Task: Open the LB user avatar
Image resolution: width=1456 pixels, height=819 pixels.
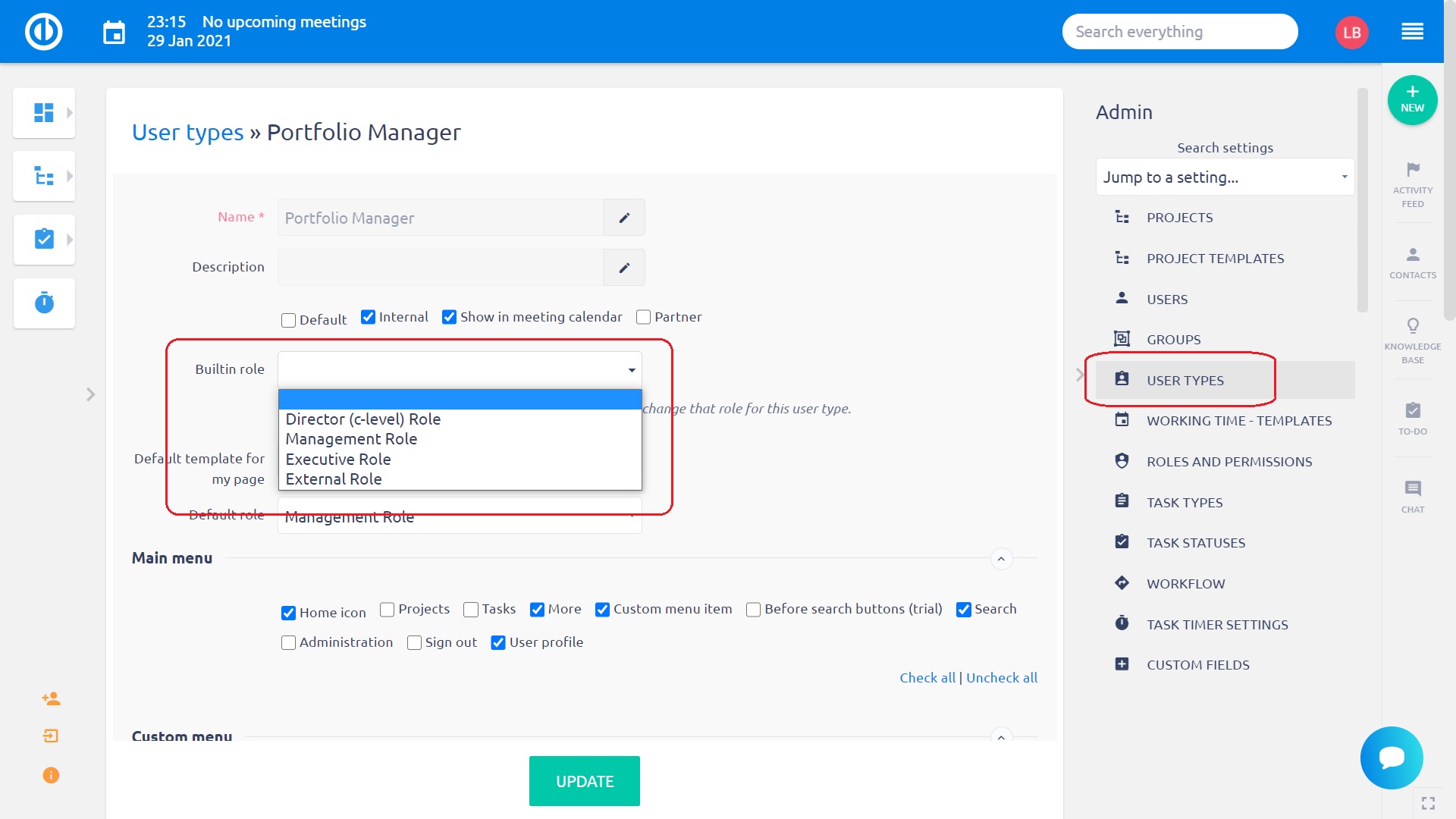Action: [1351, 32]
